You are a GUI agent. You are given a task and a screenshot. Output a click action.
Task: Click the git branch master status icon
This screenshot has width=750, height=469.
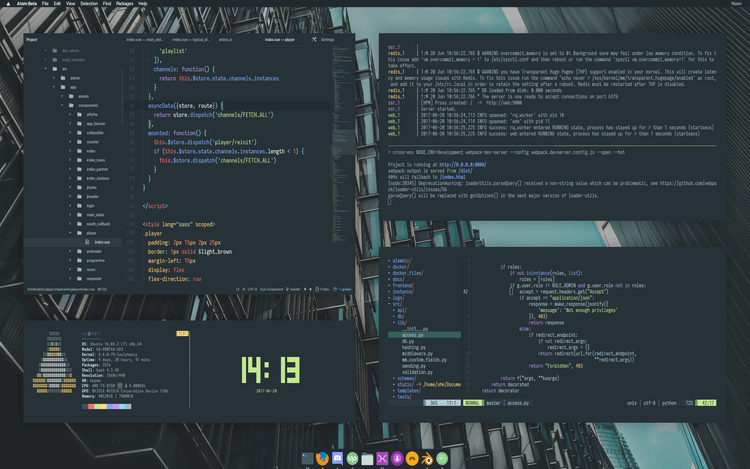[494, 403]
